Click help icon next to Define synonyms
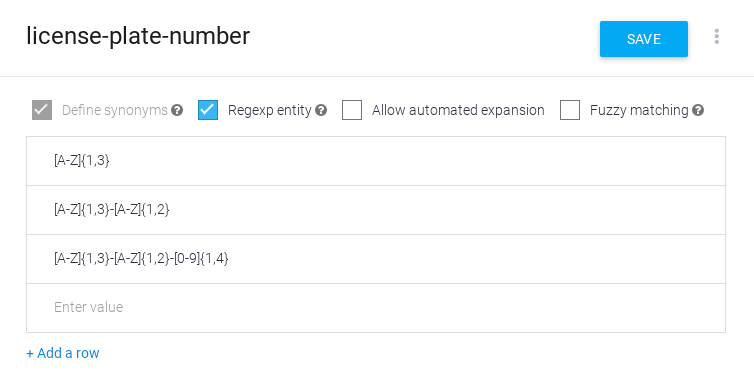The width and height of the screenshot is (754, 381). click(x=177, y=110)
